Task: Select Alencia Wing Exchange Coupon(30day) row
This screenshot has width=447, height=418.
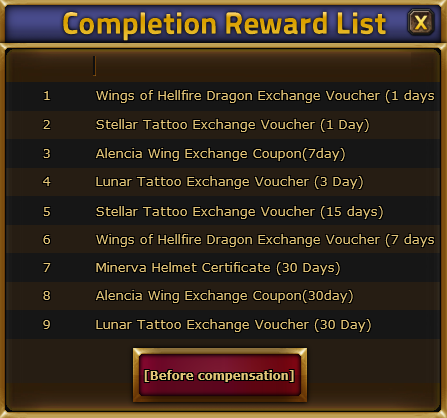Action: click(x=223, y=296)
